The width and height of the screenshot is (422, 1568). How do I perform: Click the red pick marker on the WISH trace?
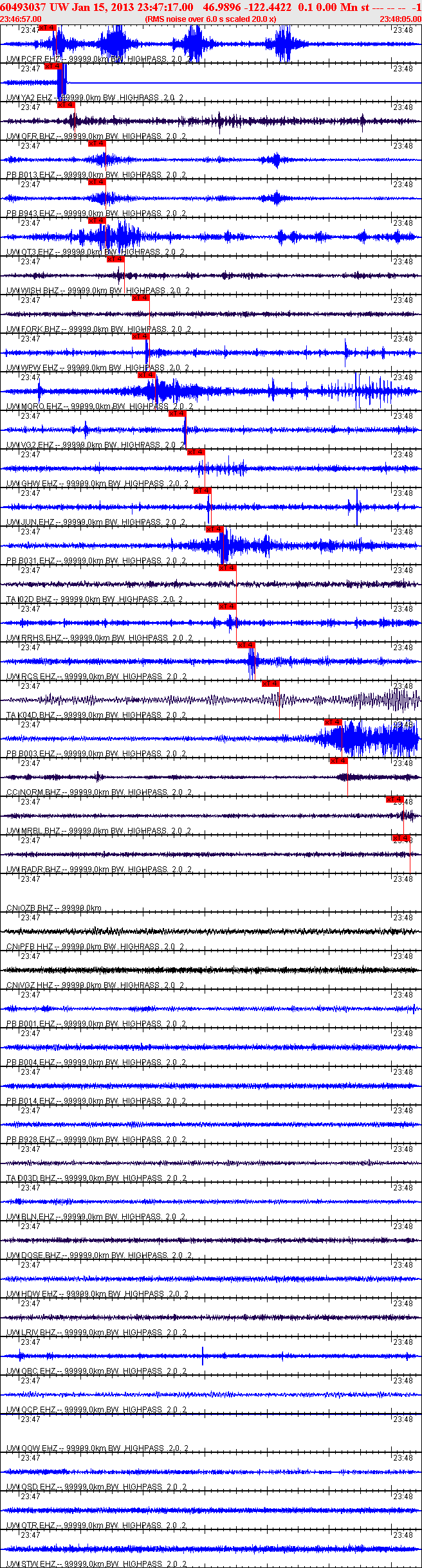116,259
